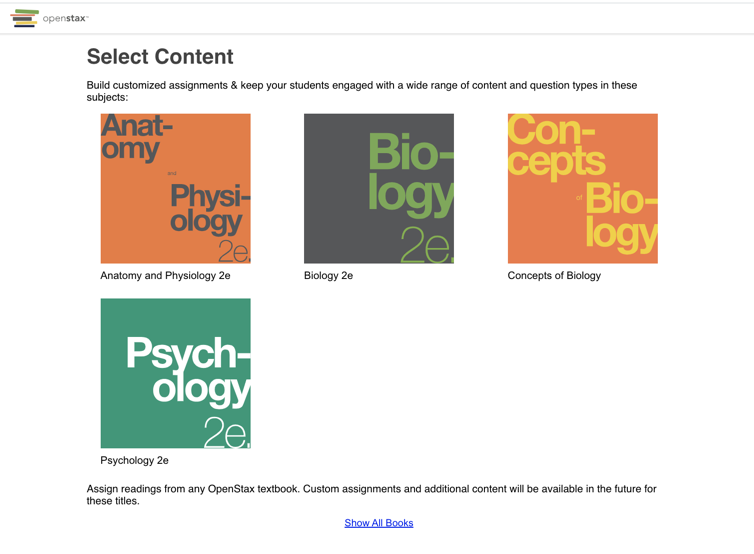This screenshot has height=554, width=754.
Task: Select the "Concepts of Biology" text label
Action: [x=554, y=276]
